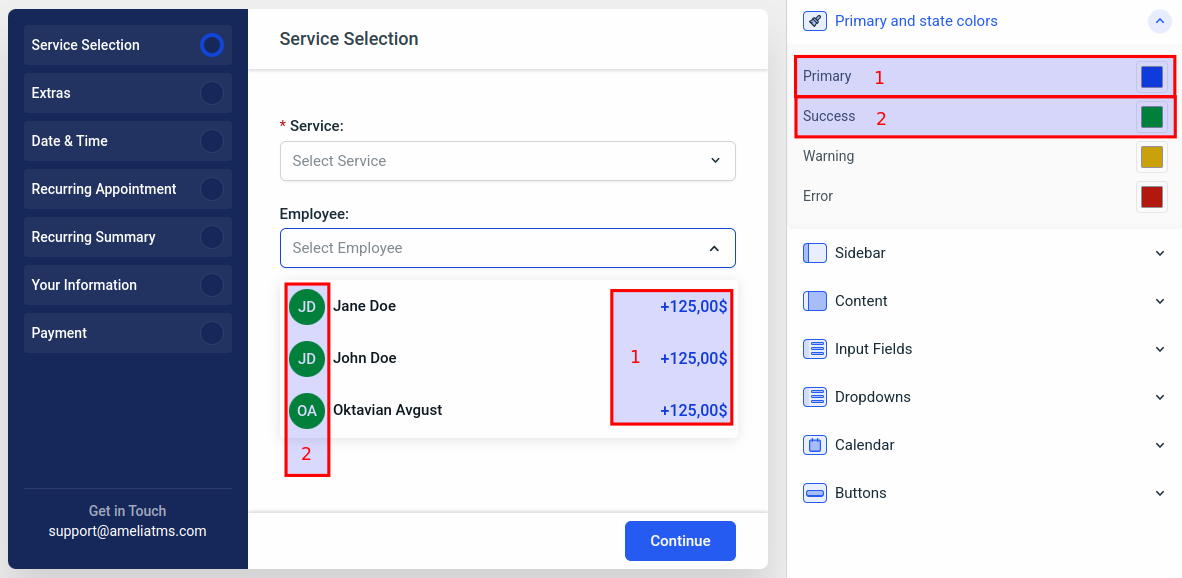The height and width of the screenshot is (578, 1182).
Task: Open the Warning color swatch
Action: point(1151,157)
